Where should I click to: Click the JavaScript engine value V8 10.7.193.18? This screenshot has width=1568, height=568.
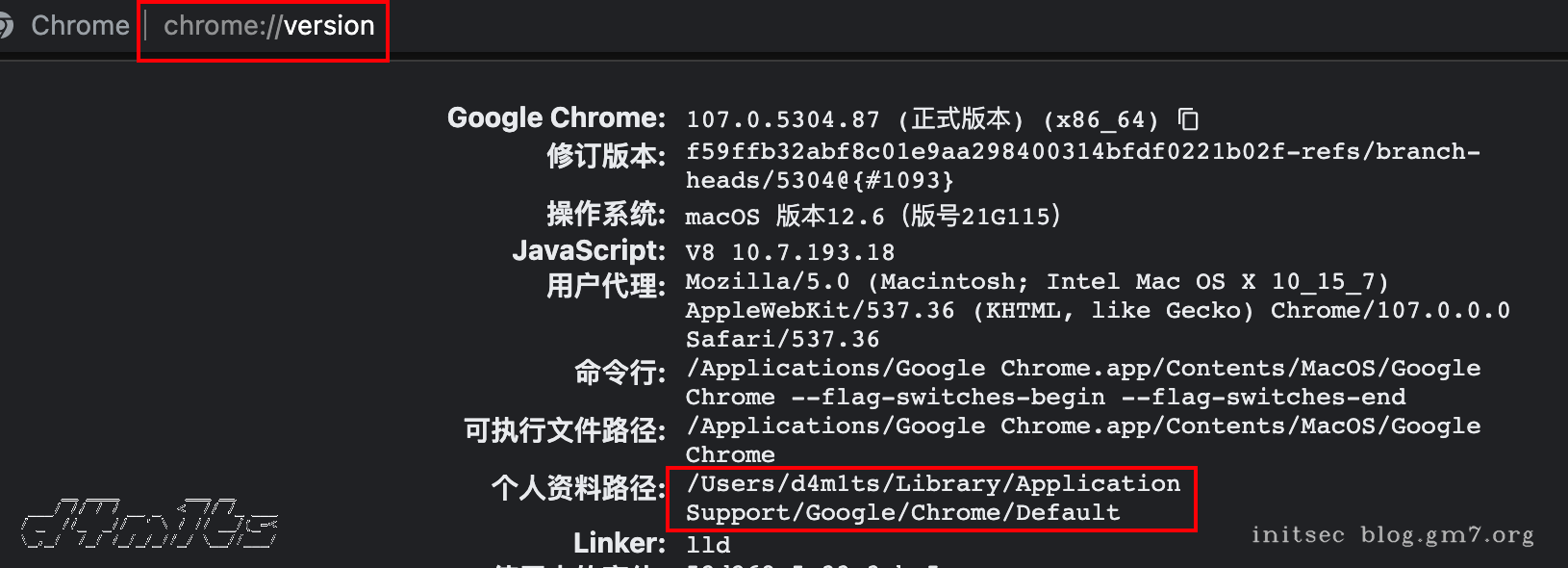click(789, 252)
